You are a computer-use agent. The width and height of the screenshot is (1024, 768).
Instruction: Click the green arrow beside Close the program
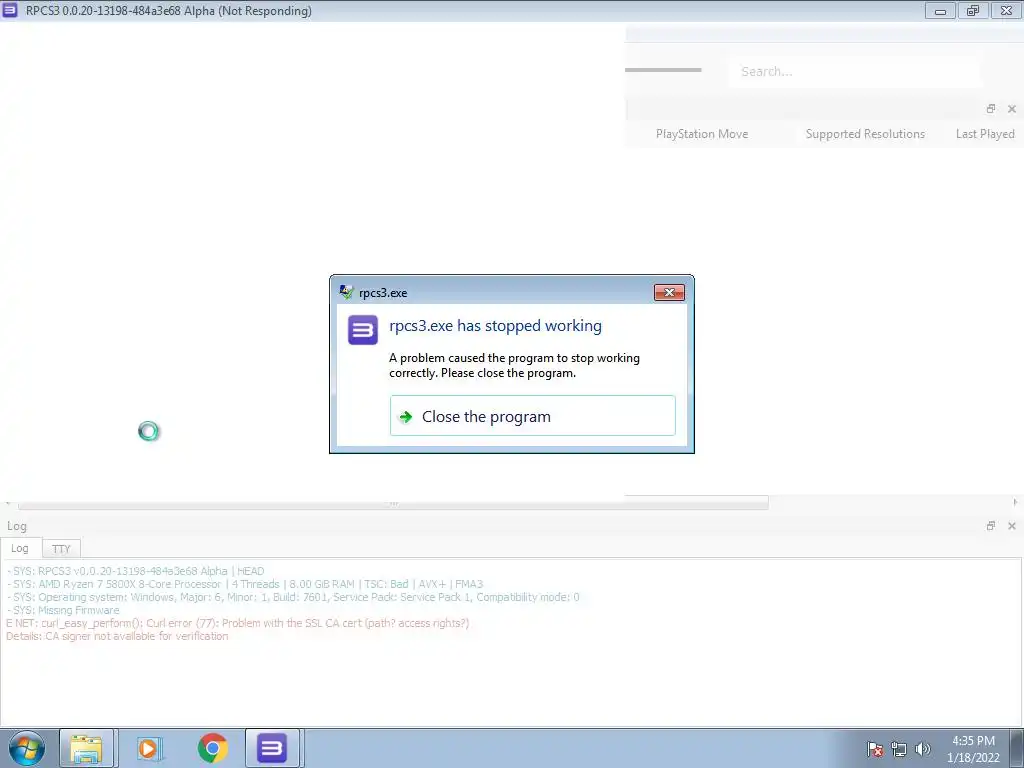pyautogui.click(x=406, y=417)
